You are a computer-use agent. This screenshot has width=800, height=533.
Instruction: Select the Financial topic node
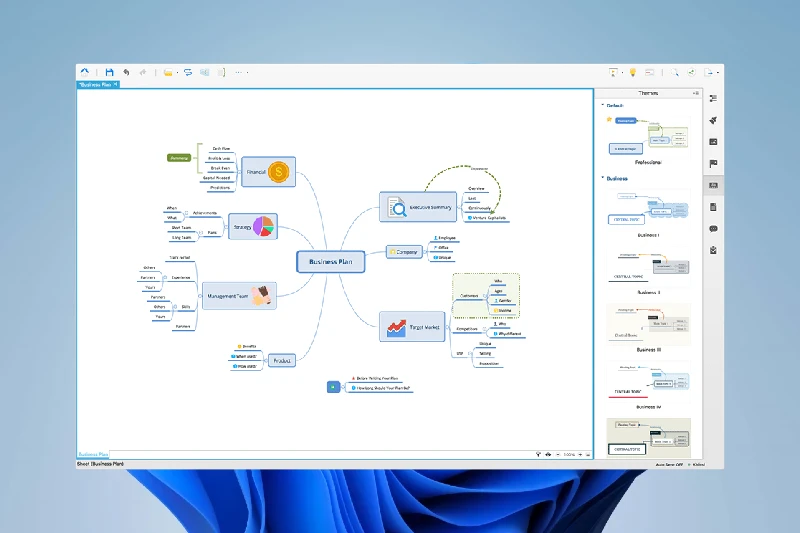tap(268, 172)
